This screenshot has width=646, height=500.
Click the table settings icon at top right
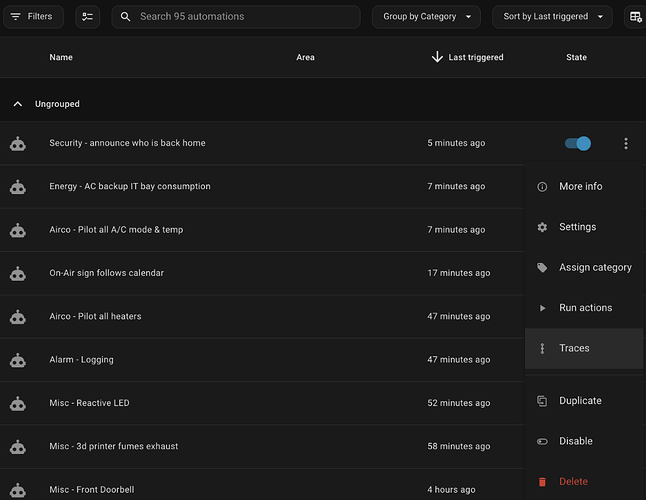tap(635, 17)
